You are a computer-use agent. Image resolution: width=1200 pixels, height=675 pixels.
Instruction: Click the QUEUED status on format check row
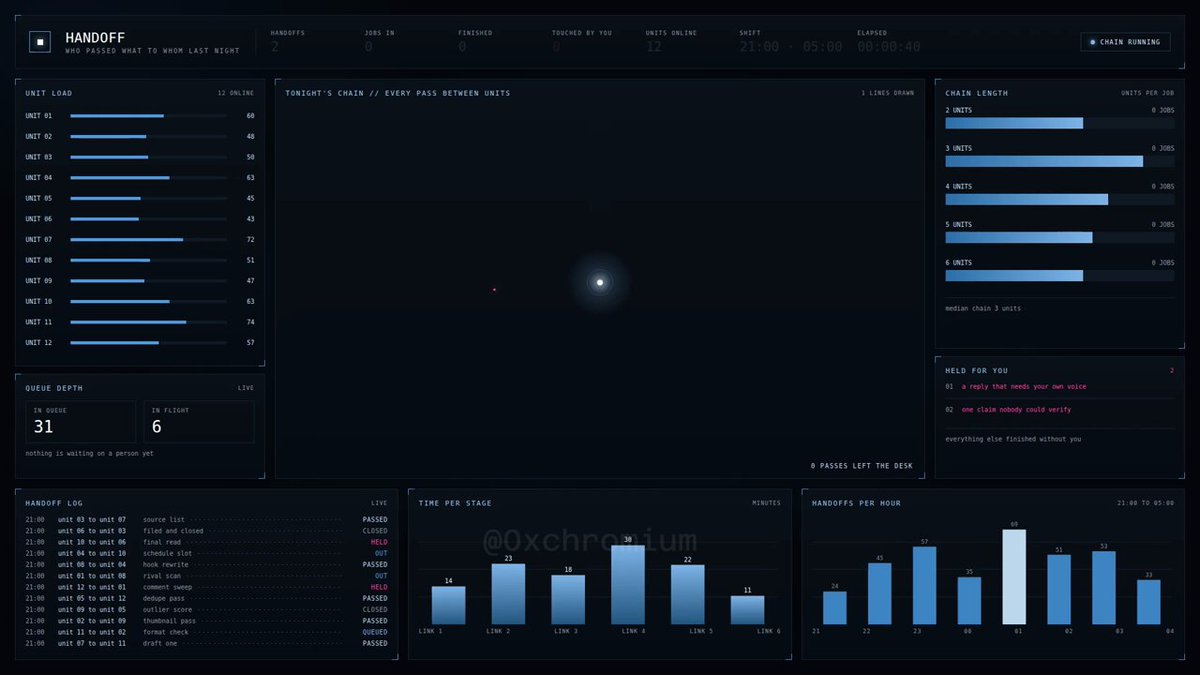pyautogui.click(x=375, y=632)
